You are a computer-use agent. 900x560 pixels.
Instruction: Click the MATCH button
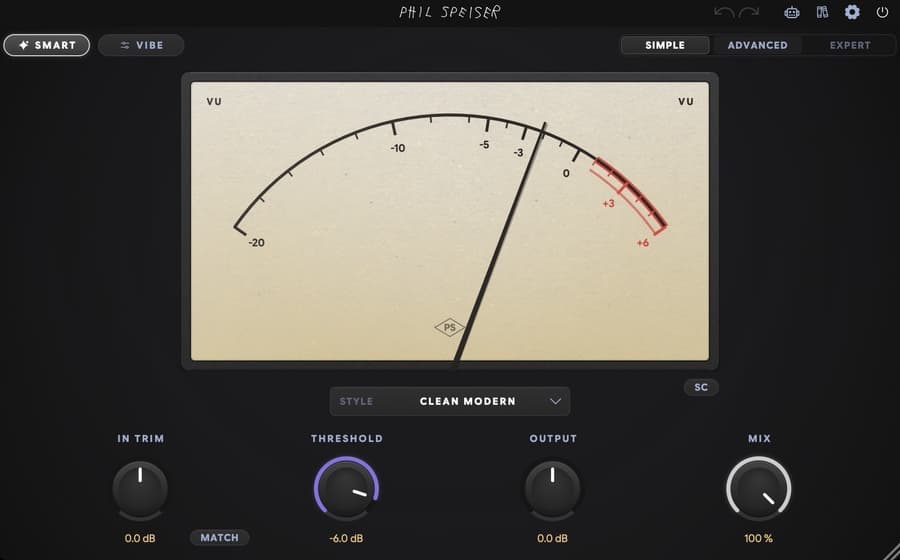pyautogui.click(x=220, y=538)
